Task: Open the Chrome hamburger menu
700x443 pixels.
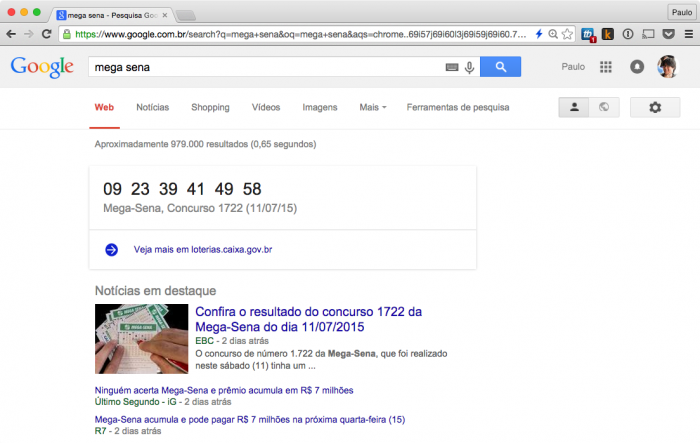Action: (x=689, y=34)
